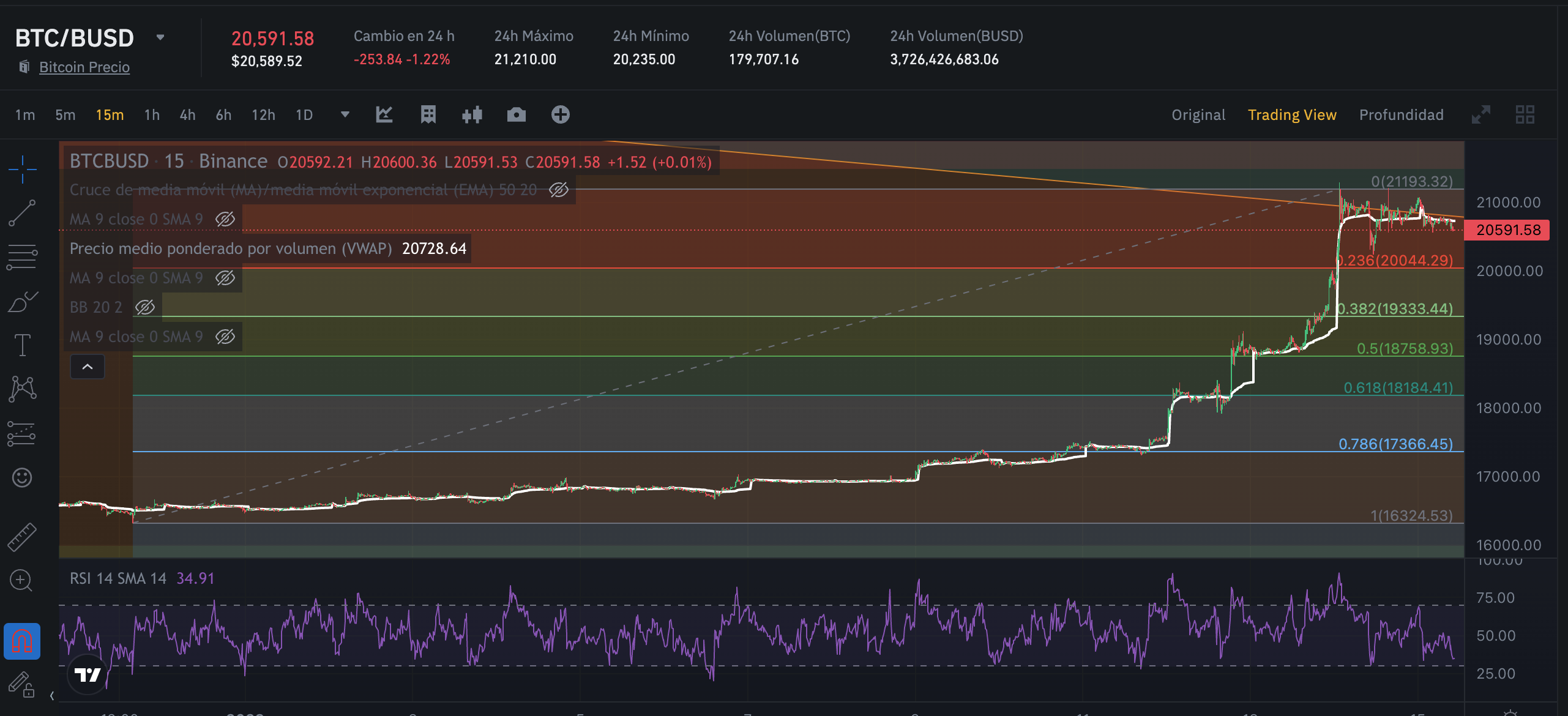1568x716 pixels.
Task: Click the 0.236 Fibonacci red level line
Action: point(734,268)
